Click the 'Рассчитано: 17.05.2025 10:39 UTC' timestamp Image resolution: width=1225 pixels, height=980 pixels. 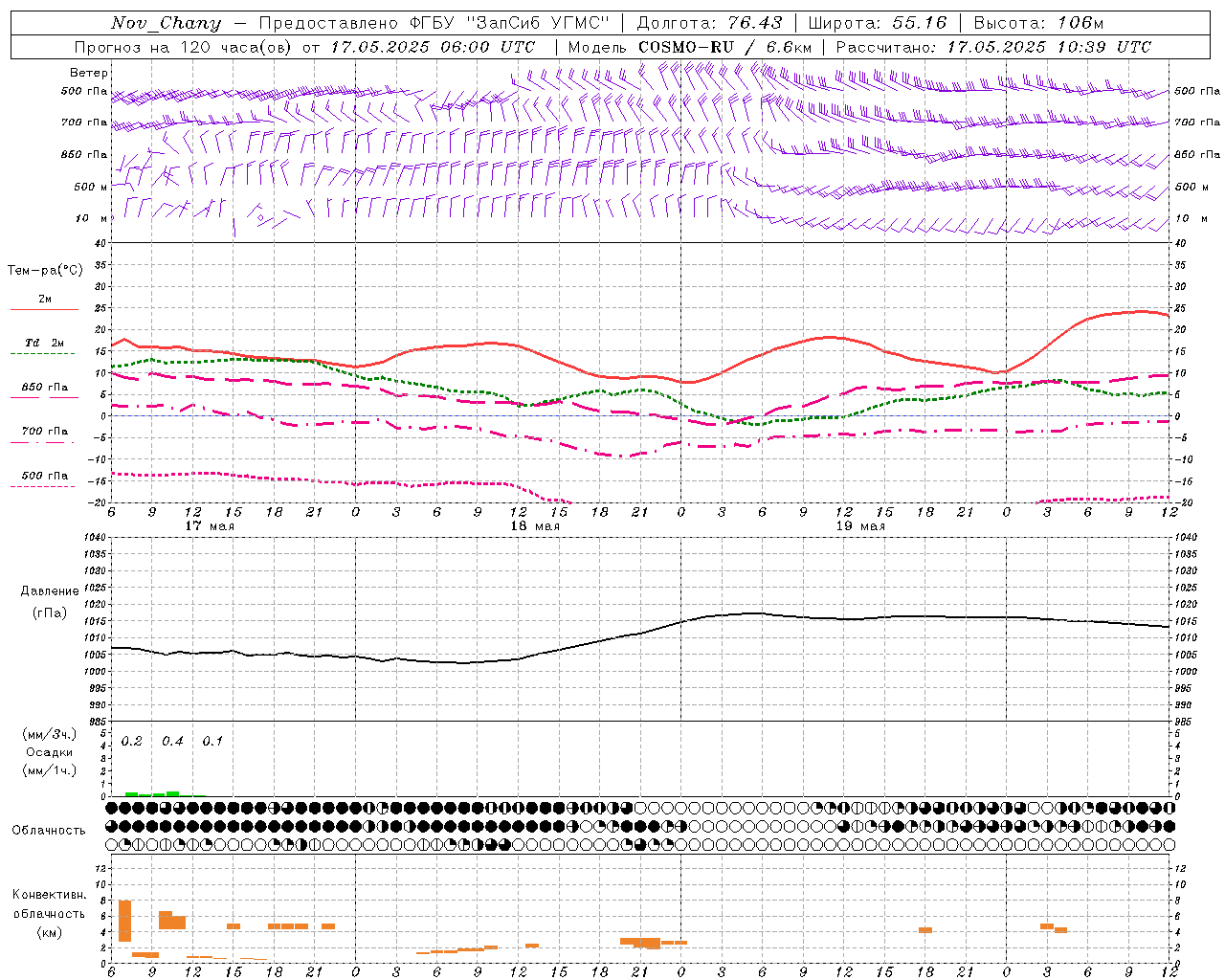point(993,47)
